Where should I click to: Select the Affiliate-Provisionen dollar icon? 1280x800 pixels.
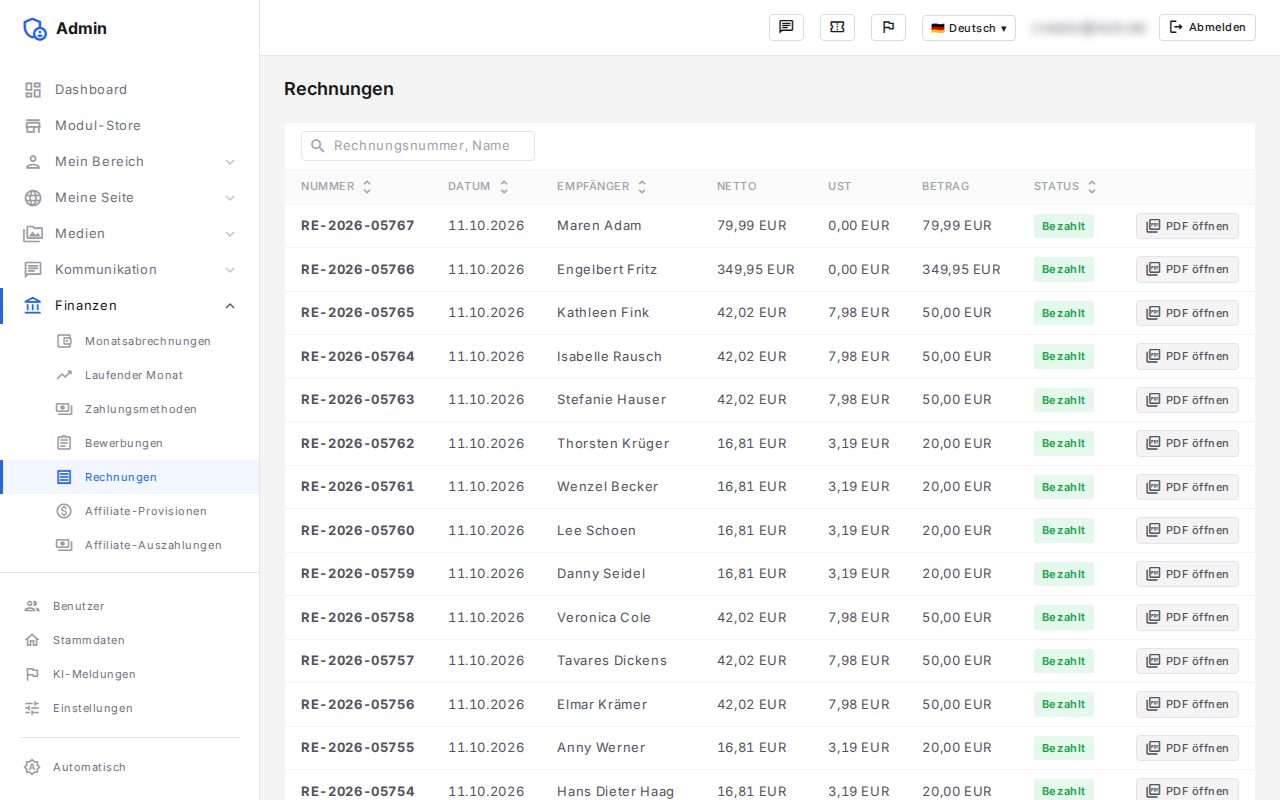click(x=64, y=511)
